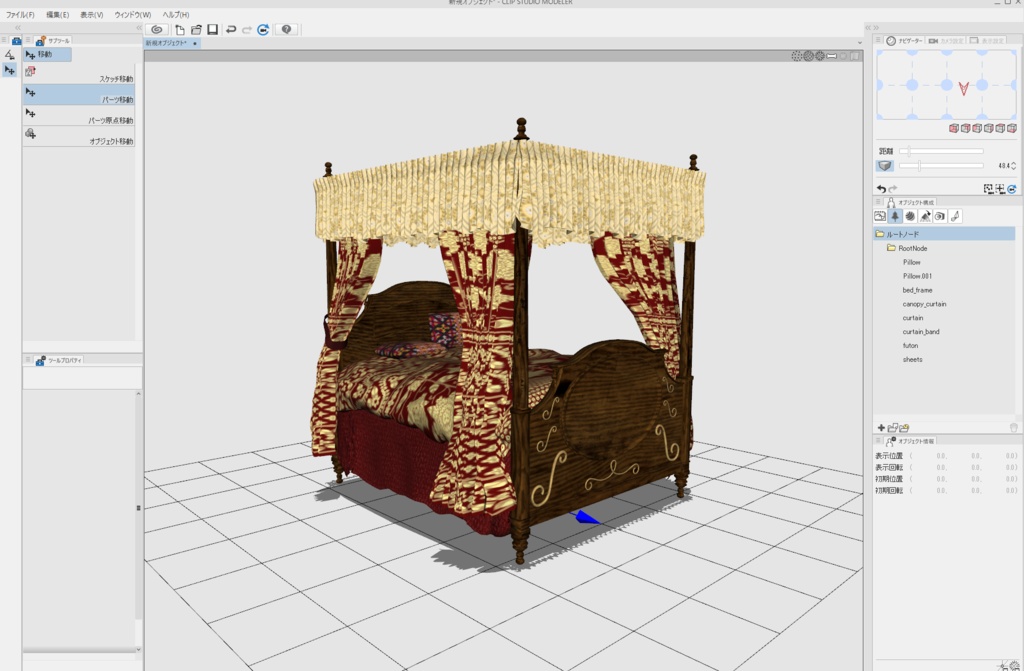Select the camera icon in the object composition panel
This screenshot has width=1024, height=671.
(940, 216)
